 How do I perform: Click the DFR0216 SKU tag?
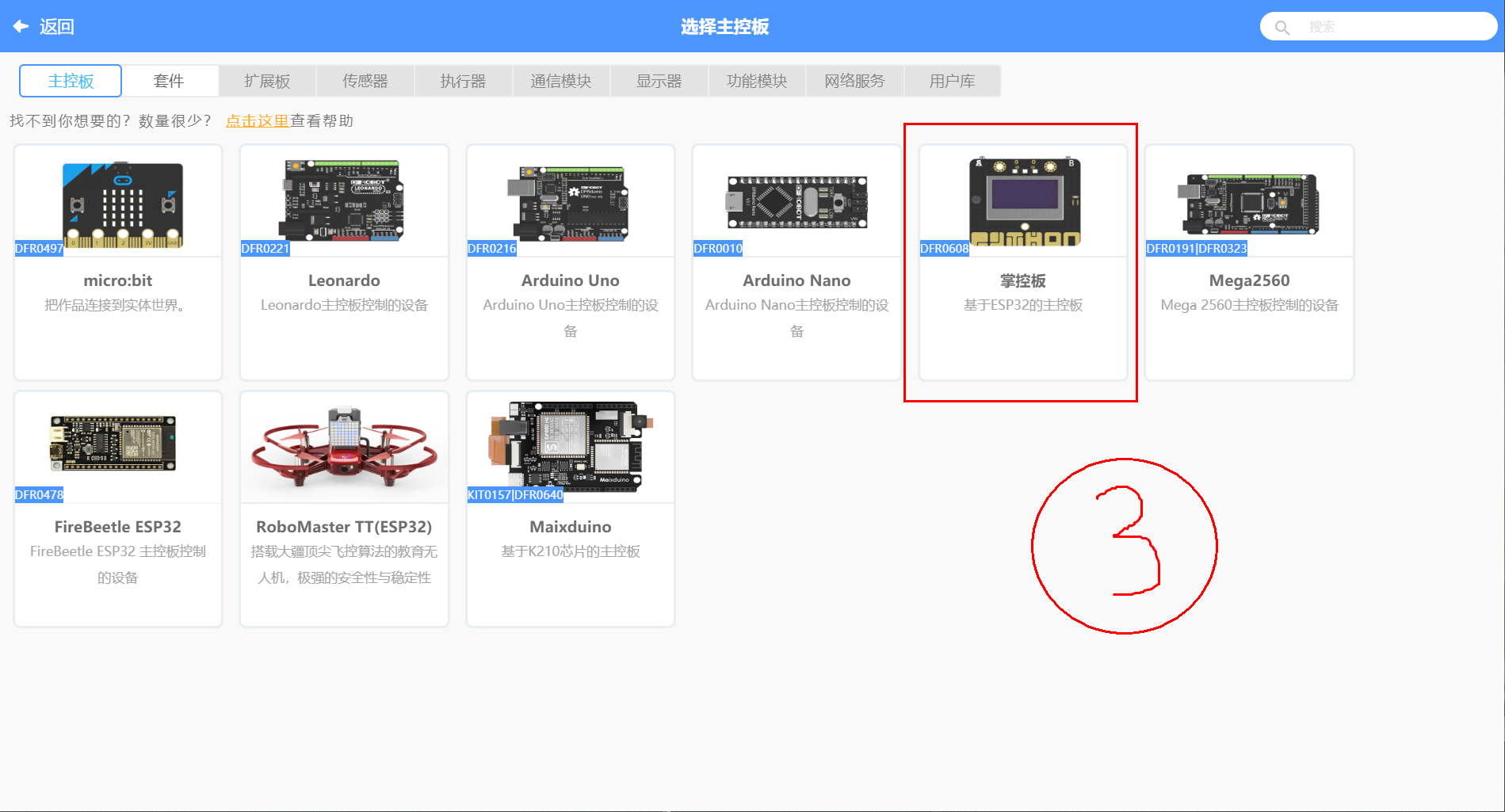[492, 249]
